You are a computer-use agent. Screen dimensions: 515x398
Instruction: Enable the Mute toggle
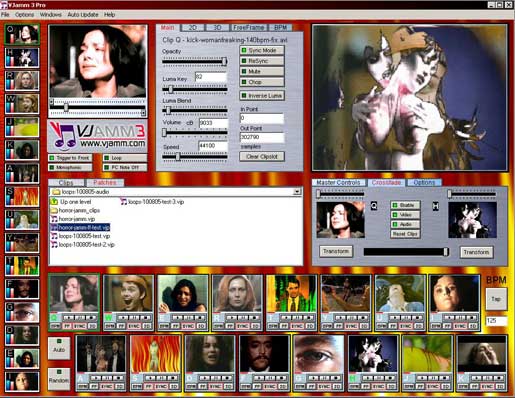[x=262, y=71]
